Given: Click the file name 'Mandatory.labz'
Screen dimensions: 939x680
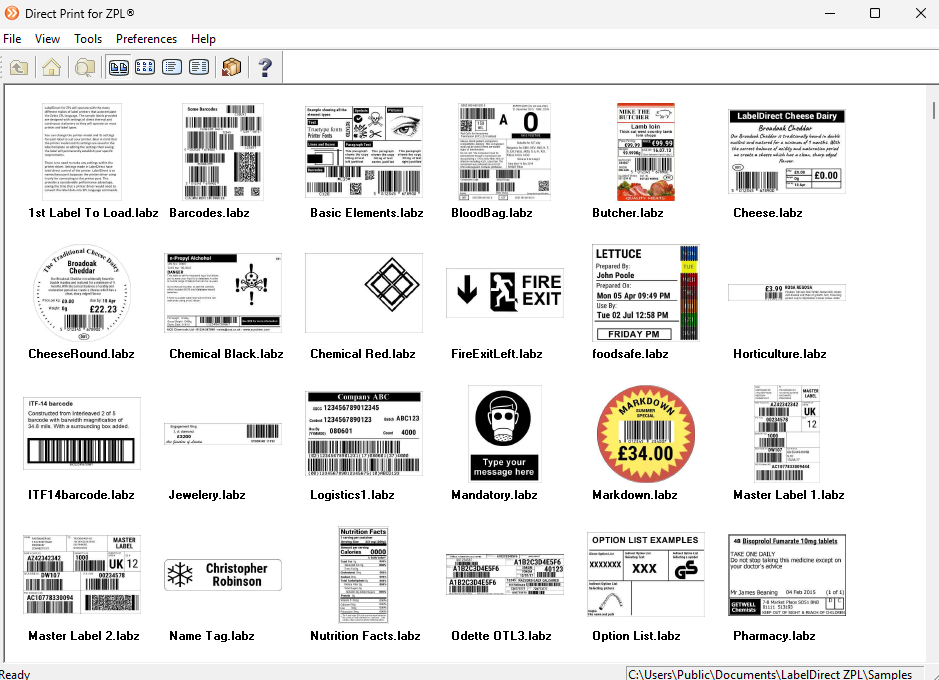Looking at the screenshot, I should pyautogui.click(x=495, y=495).
